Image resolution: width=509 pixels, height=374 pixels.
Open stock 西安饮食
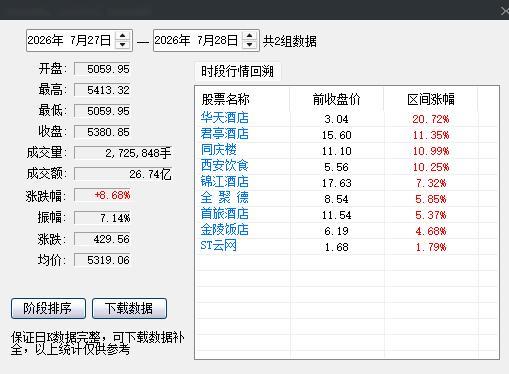(x=225, y=166)
